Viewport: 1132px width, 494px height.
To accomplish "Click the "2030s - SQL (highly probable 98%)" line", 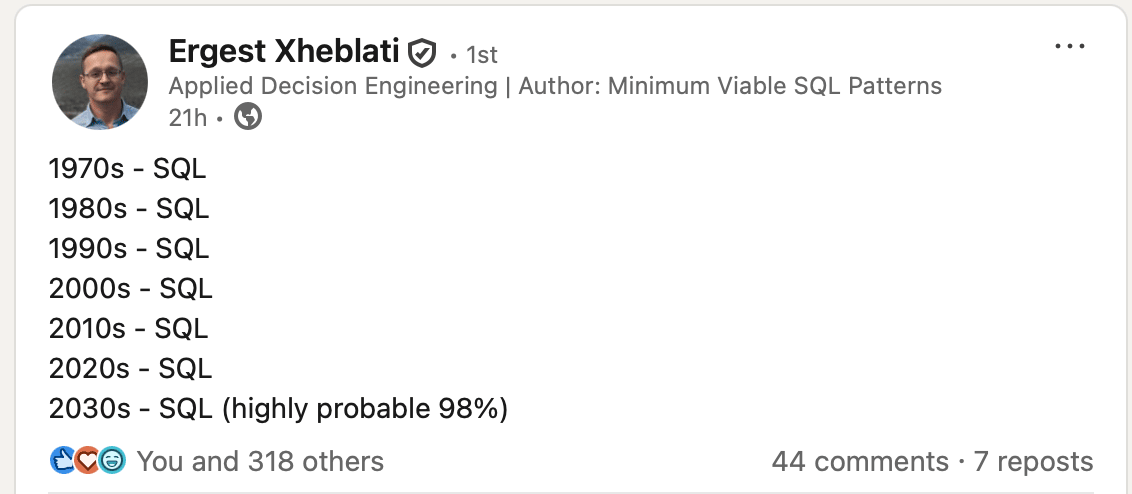I will point(278,409).
